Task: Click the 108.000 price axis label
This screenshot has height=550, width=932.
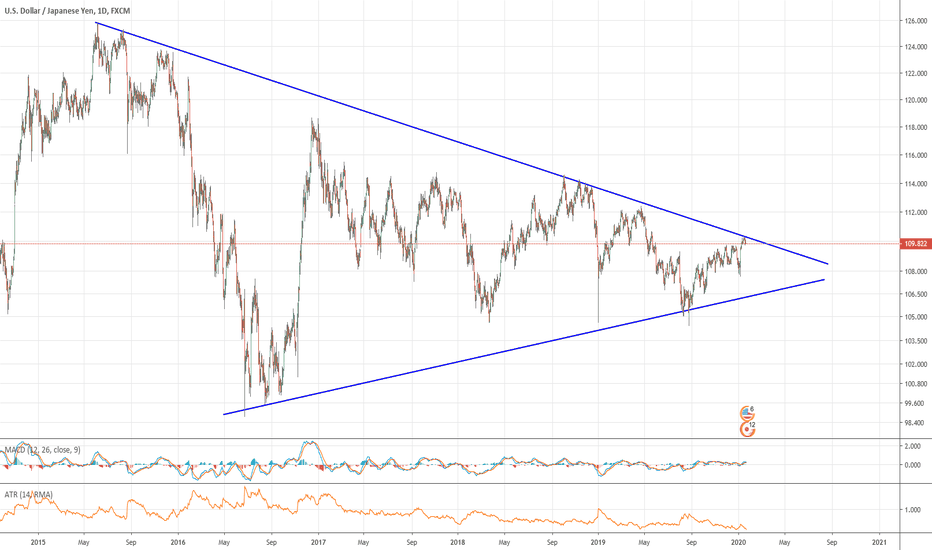Action: [x=916, y=272]
